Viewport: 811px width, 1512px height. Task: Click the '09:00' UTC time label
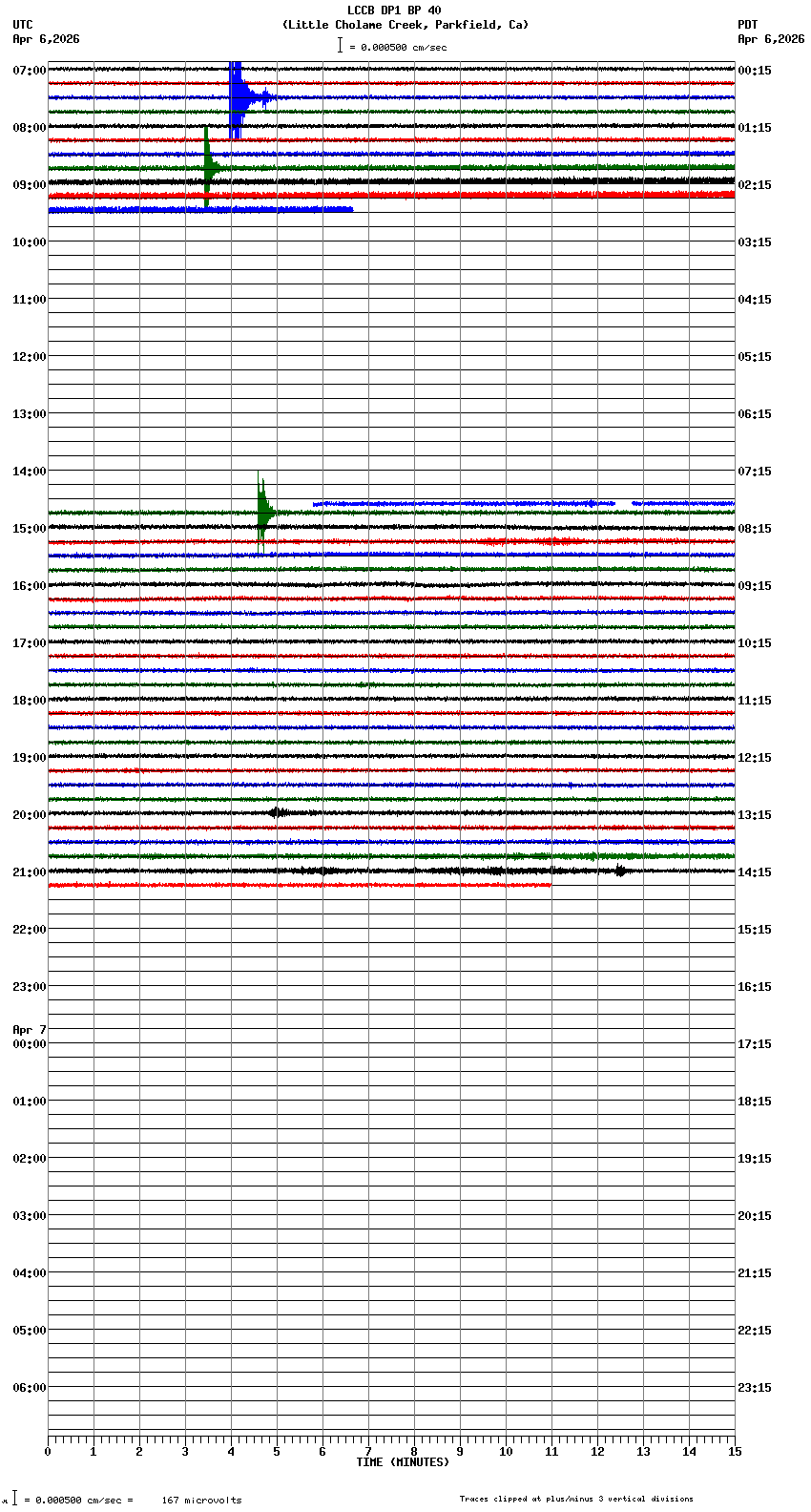(30, 185)
